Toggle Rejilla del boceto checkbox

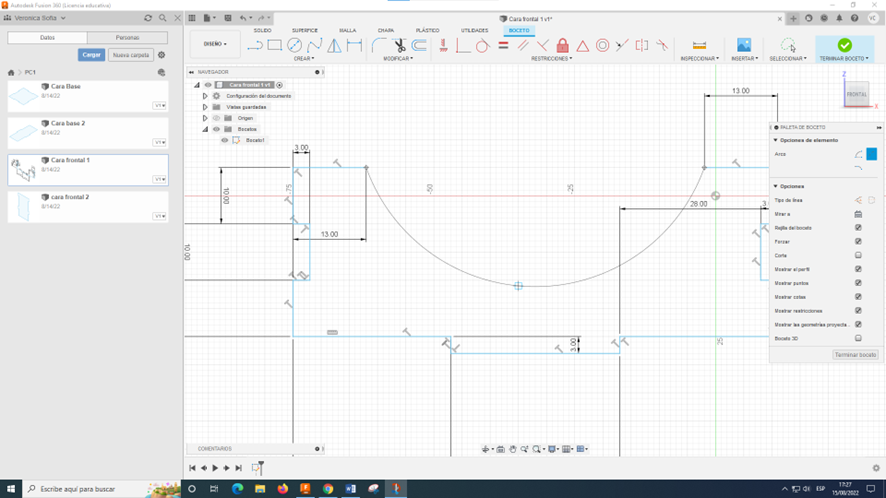pyautogui.click(x=858, y=228)
